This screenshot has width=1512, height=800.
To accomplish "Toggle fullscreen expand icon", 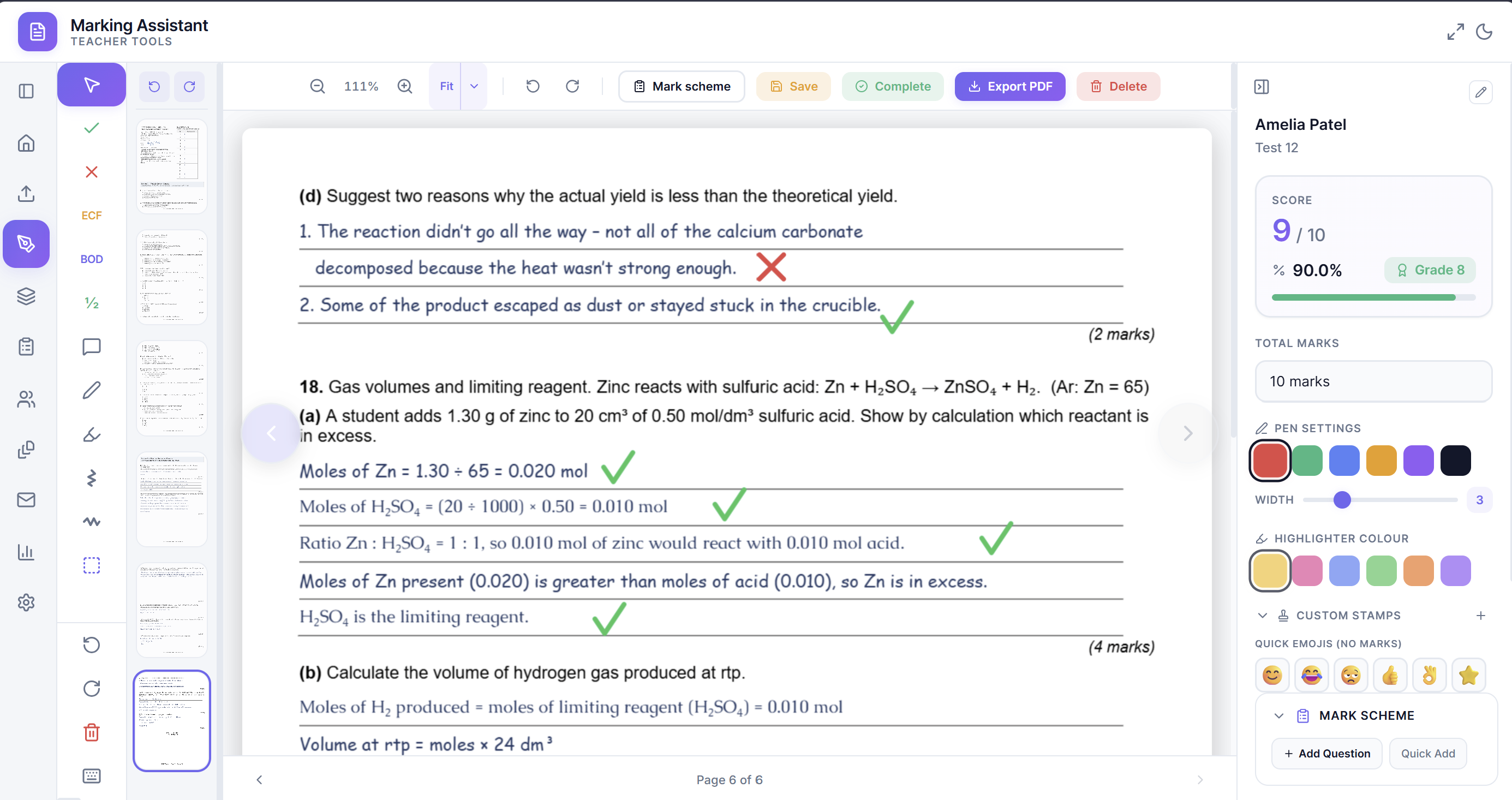I will point(1455,31).
